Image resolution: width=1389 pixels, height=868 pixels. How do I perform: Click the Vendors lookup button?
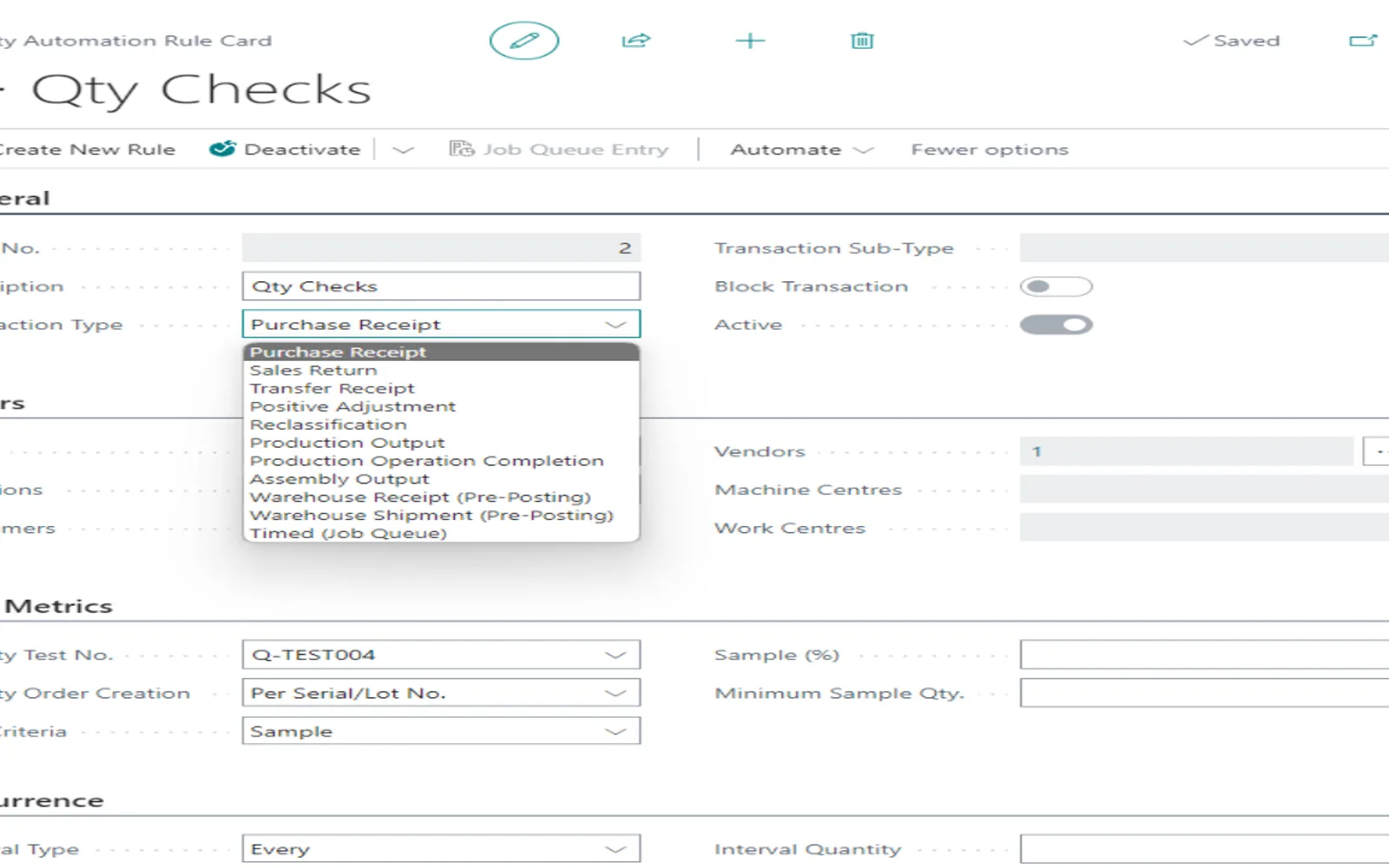pyautogui.click(x=1378, y=451)
